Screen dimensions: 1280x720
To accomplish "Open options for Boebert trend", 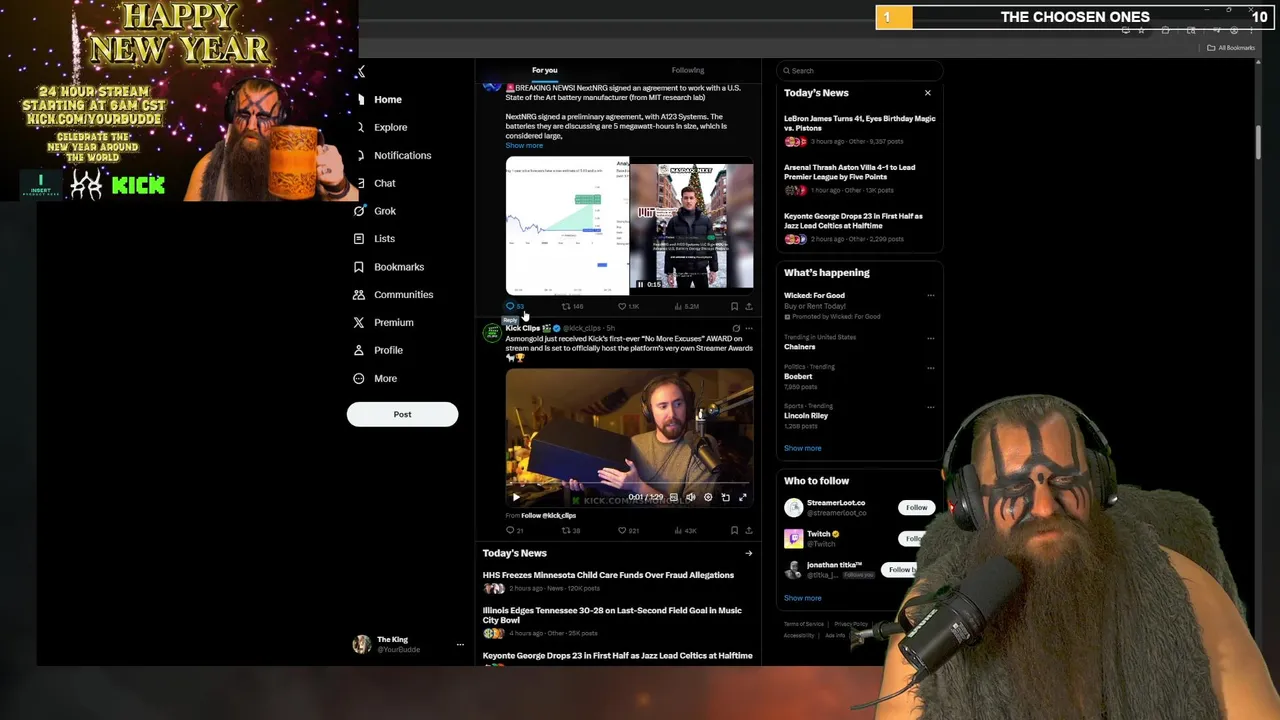I will tap(930, 368).
